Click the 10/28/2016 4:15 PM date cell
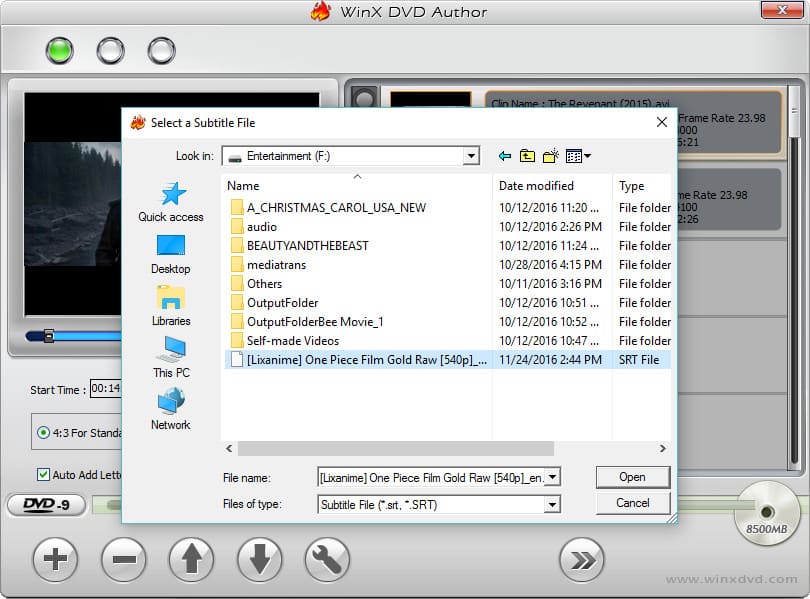This screenshot has height=599, width=810. (550, 265)
